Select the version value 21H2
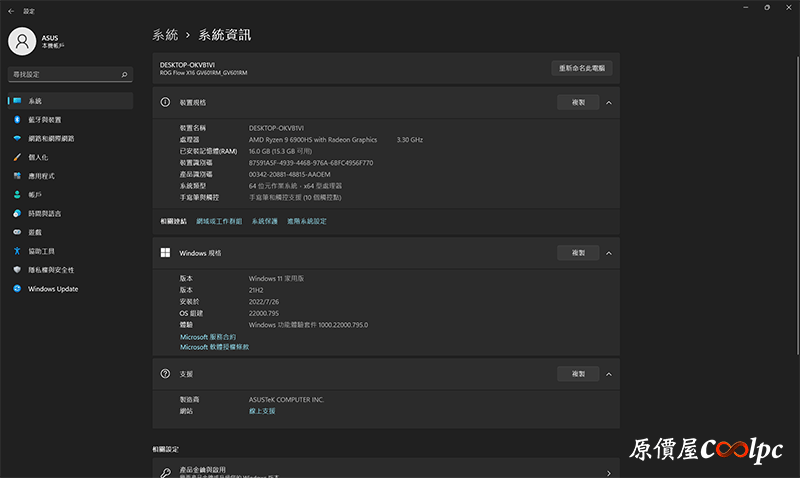The width and height of the screenshot is (800, 478). point(256,290)
